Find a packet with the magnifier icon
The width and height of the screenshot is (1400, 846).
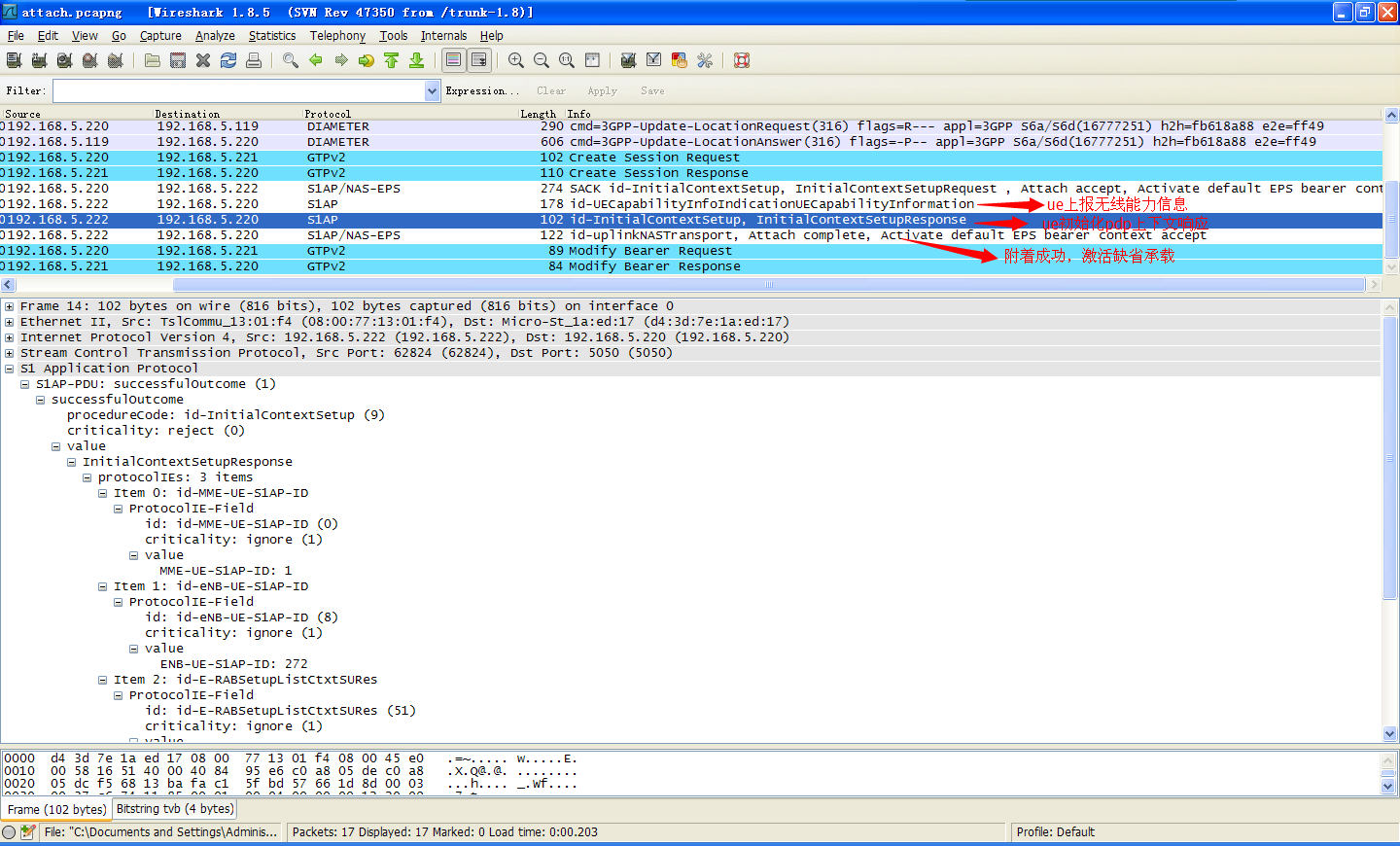[x=291, y=60]
